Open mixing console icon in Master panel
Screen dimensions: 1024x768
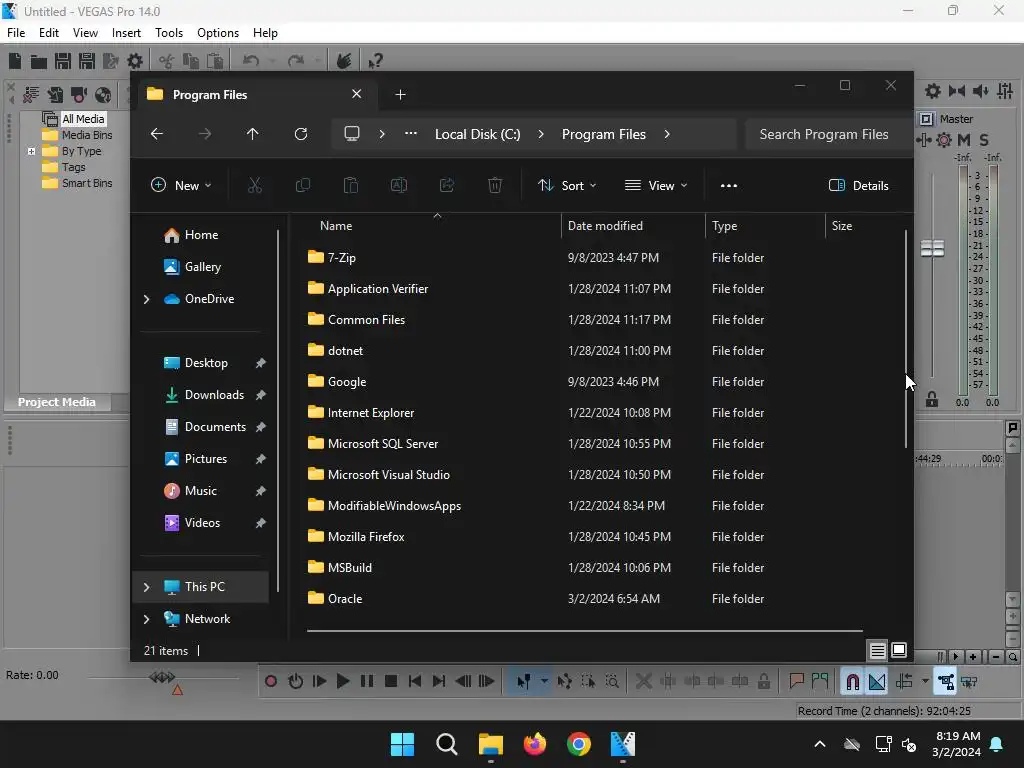tap(1005, 91)
